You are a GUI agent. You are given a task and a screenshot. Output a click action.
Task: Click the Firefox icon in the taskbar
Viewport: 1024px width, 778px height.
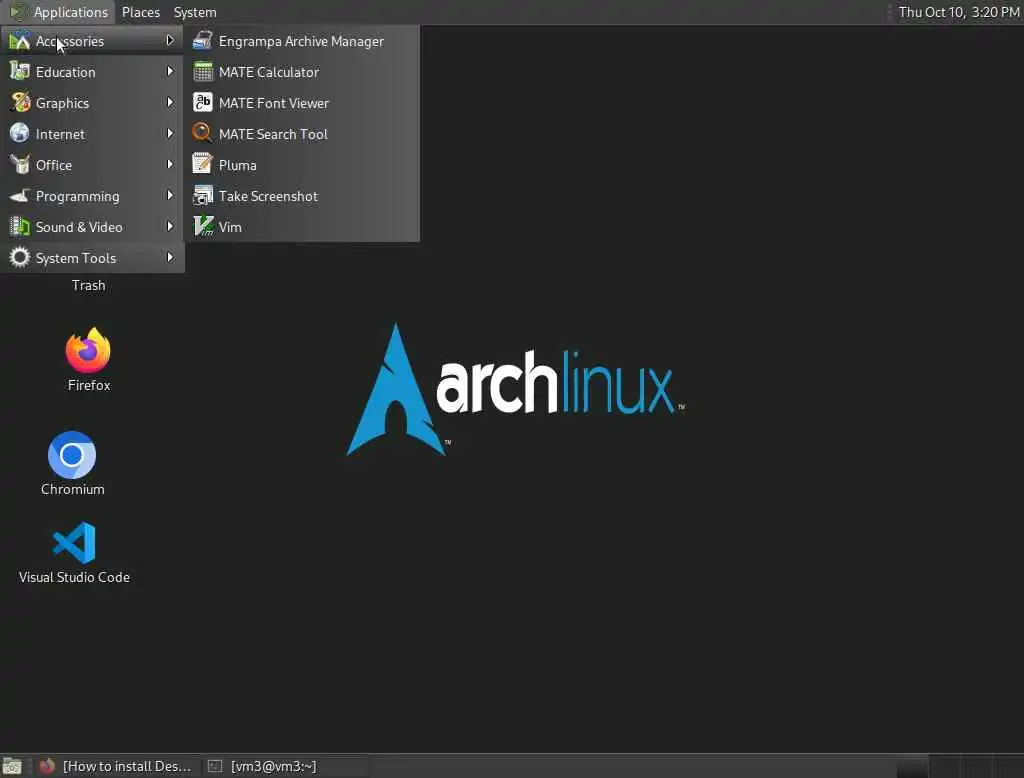click(46, 766)
